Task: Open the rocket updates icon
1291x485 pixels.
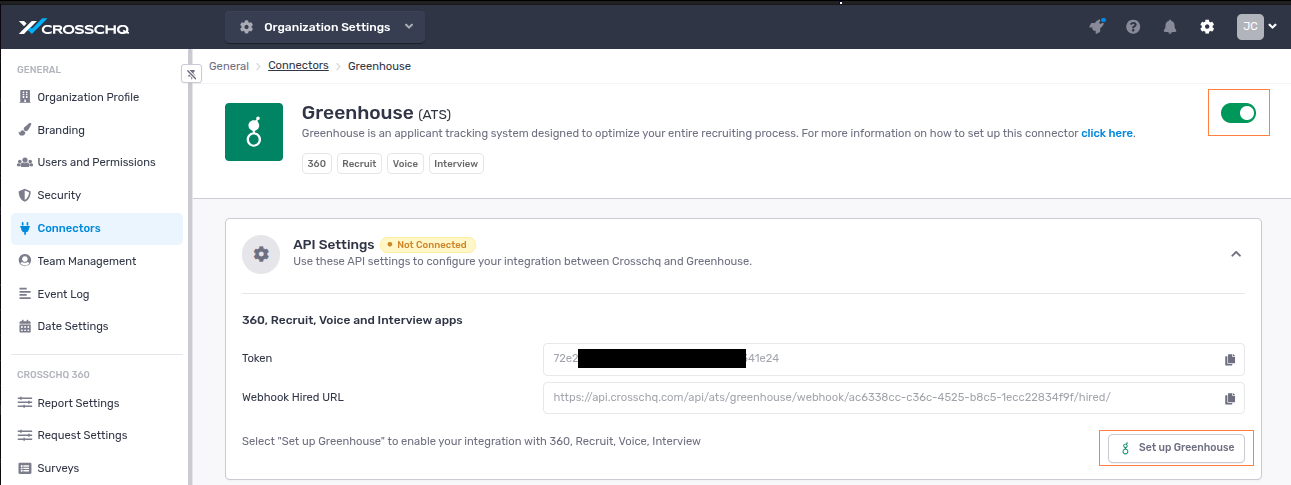Action: click(1097, 27)
